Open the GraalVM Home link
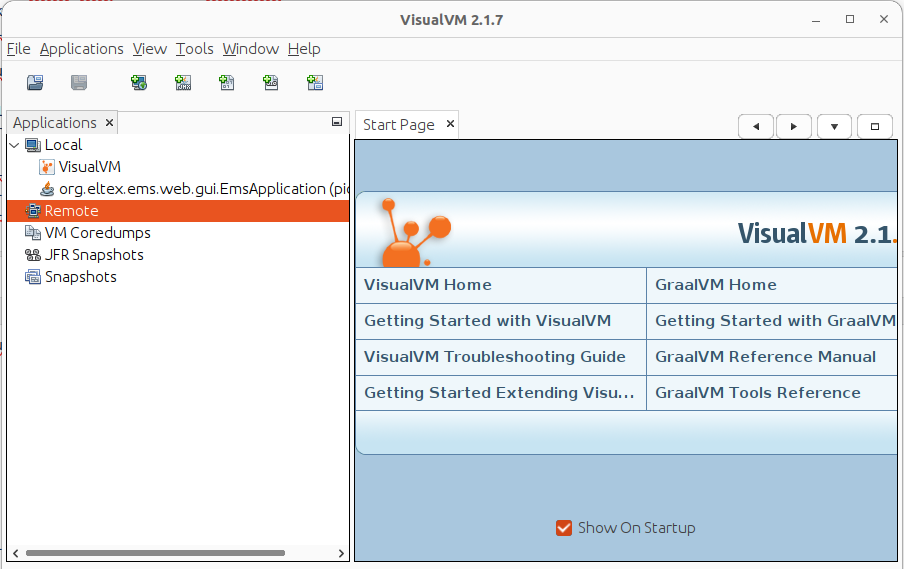 click(x=715, y=285)
